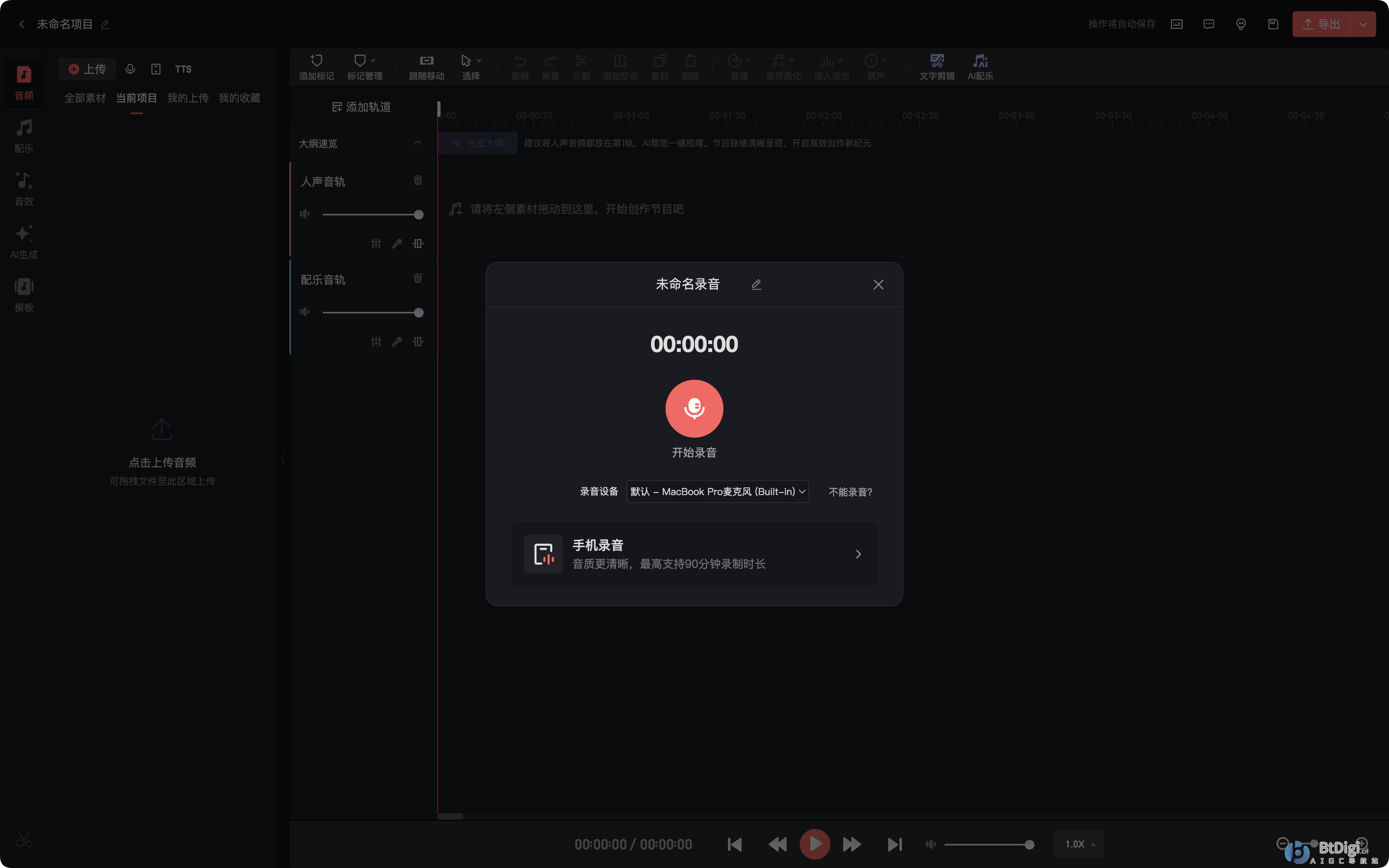Image resolution: width=1389 pixels, height=868 pixels.
Task: Jump to the timeline start
Action: [735, 844]
